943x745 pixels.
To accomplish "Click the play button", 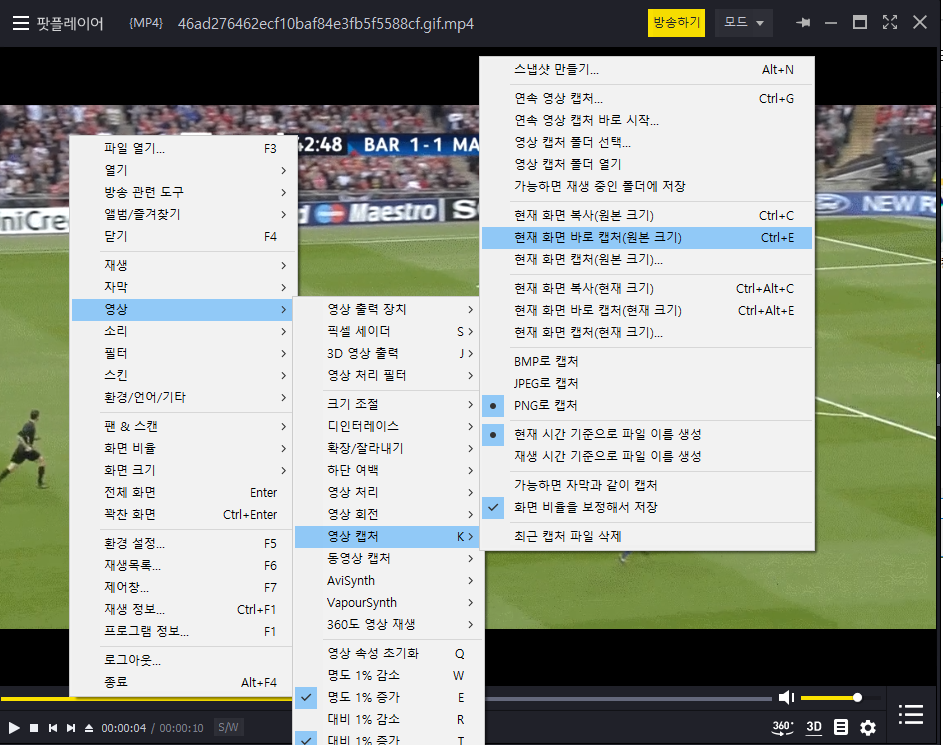I will (x=14, y=728).
